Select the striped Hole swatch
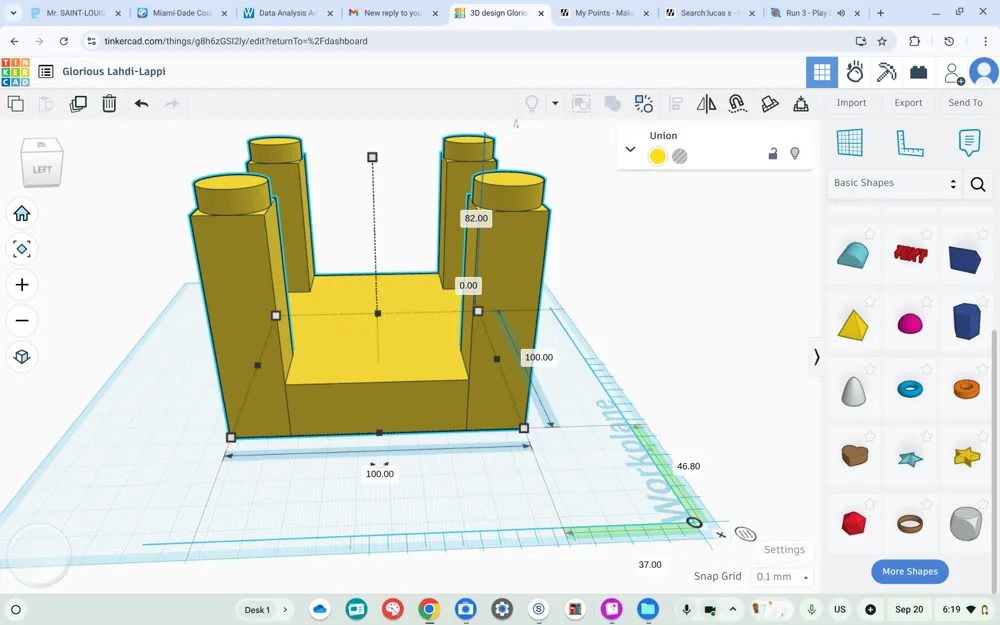This screenshot has height=625, width=1000. pyautogui.click(x=680, y=156)
